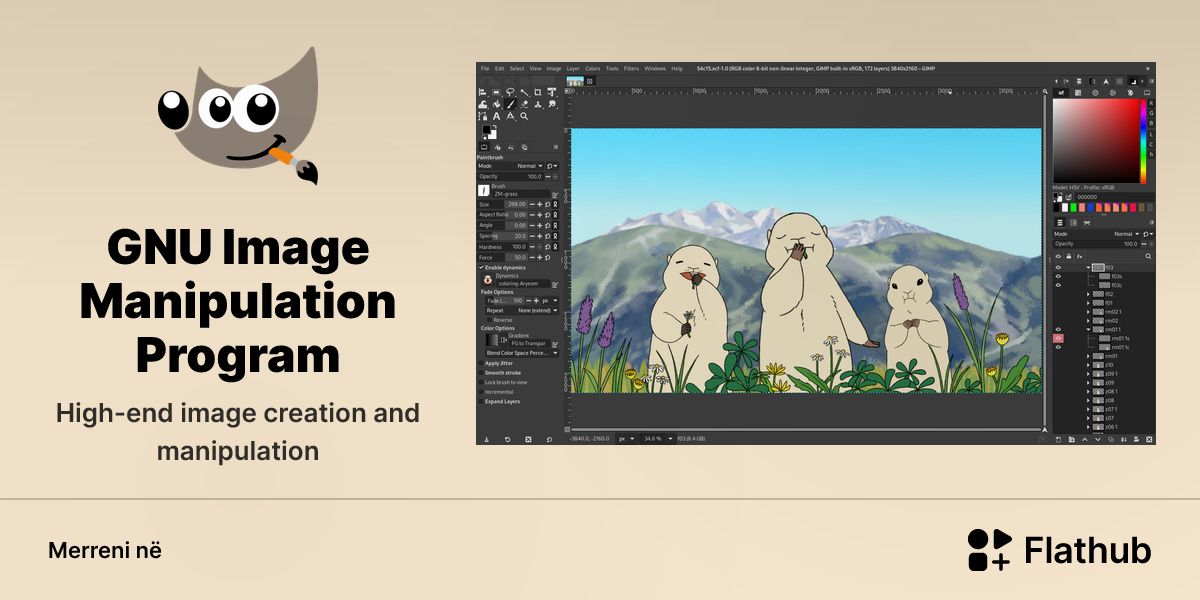Open the status bar px unit dropdown

point(626,438)
